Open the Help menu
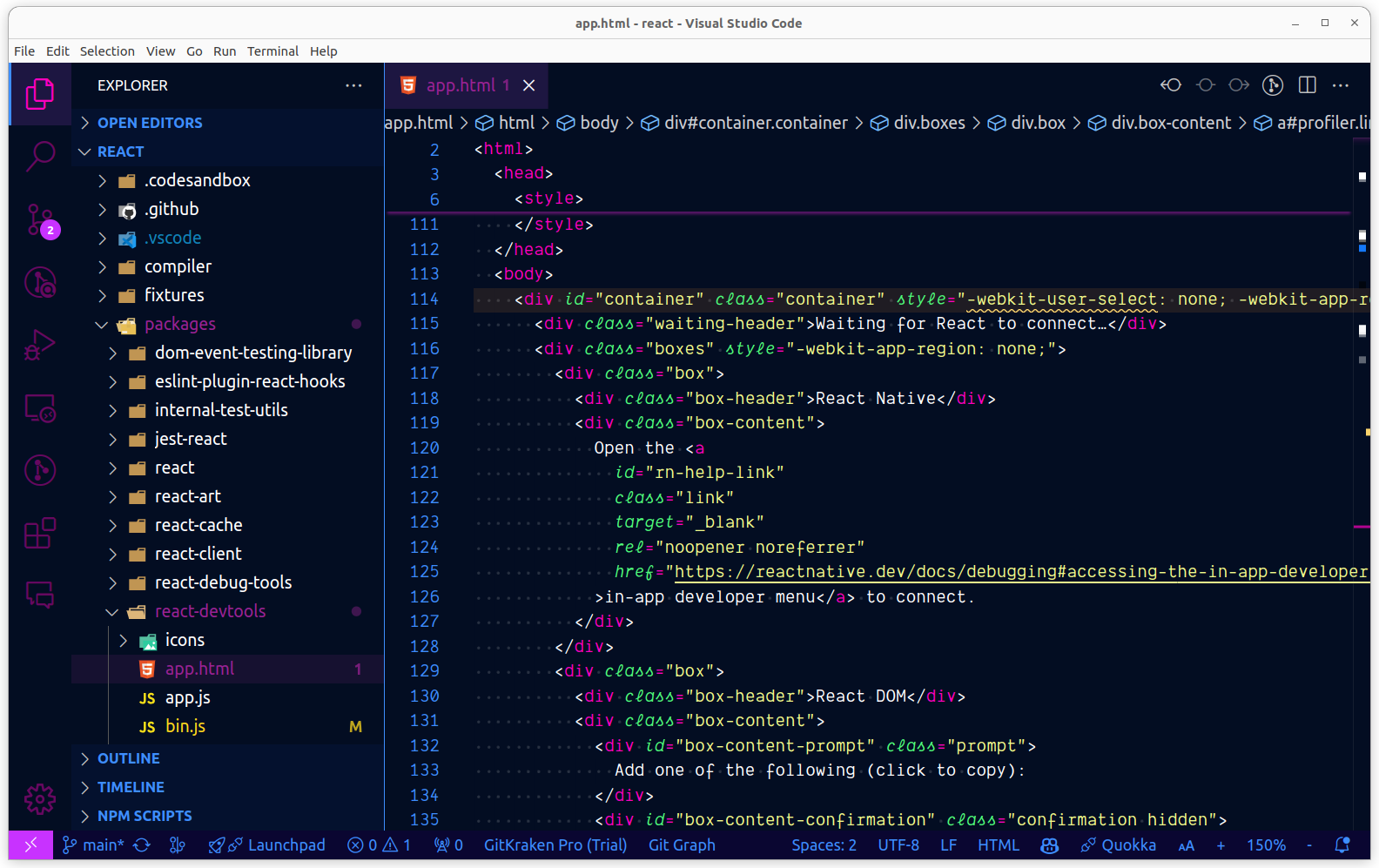 click(323, 51)
